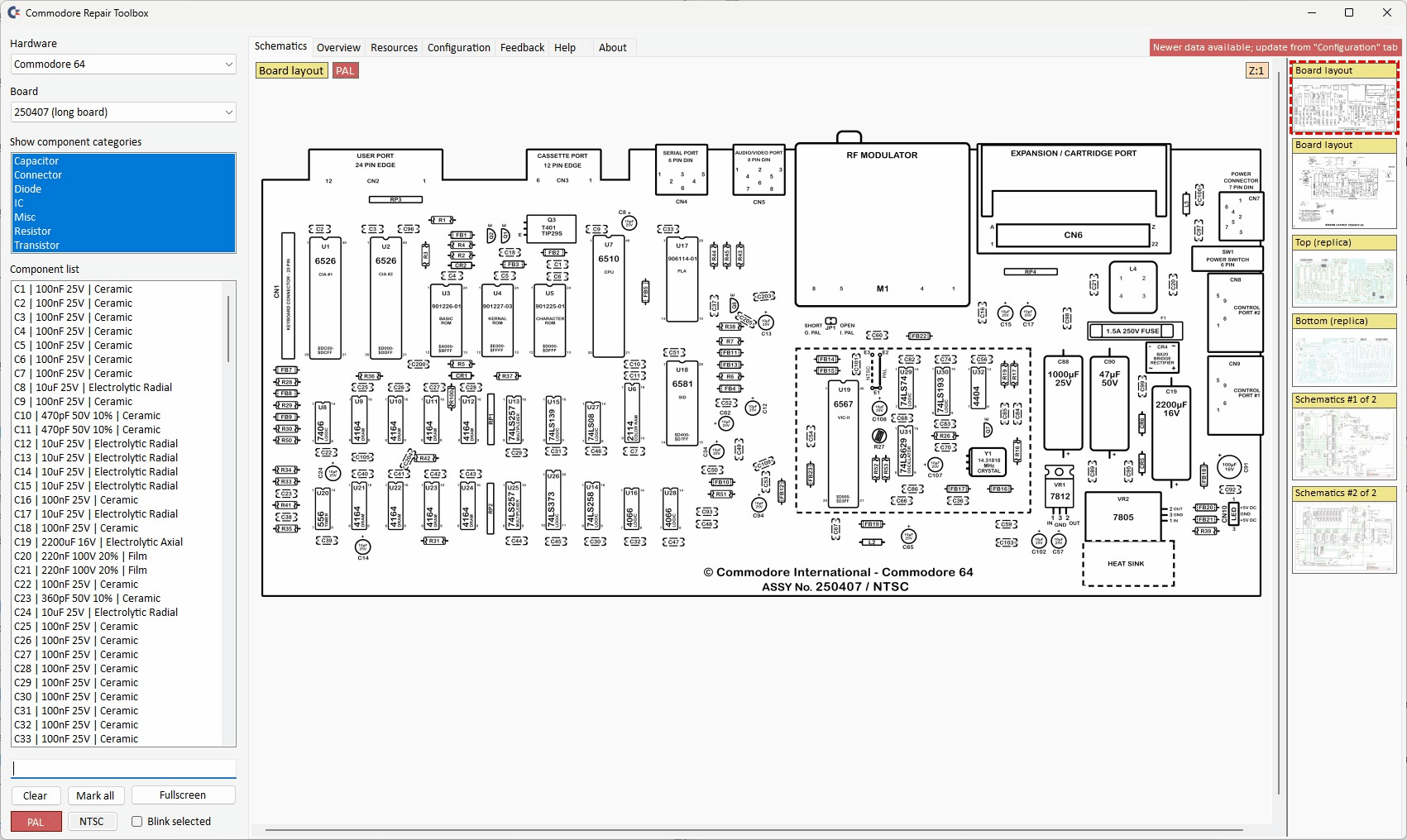The height and width of the screenshot is (840, 1407).
Task: Toggle the IC category filter
Action: pos(123,203)
